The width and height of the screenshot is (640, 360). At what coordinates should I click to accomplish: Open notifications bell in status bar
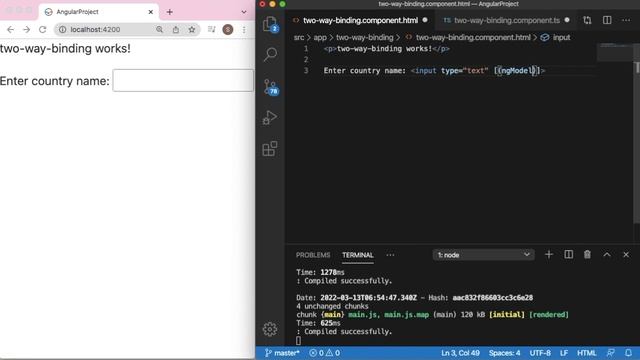point(628,353)
